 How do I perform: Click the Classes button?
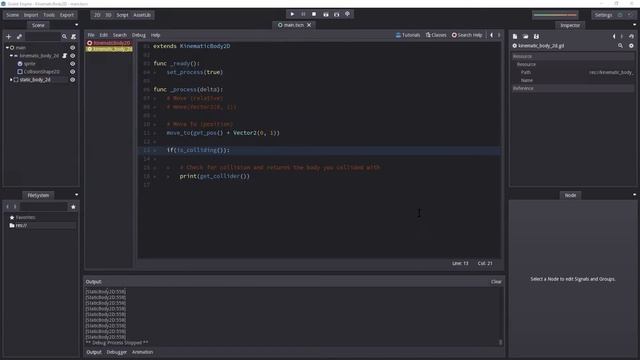point(436,35)
